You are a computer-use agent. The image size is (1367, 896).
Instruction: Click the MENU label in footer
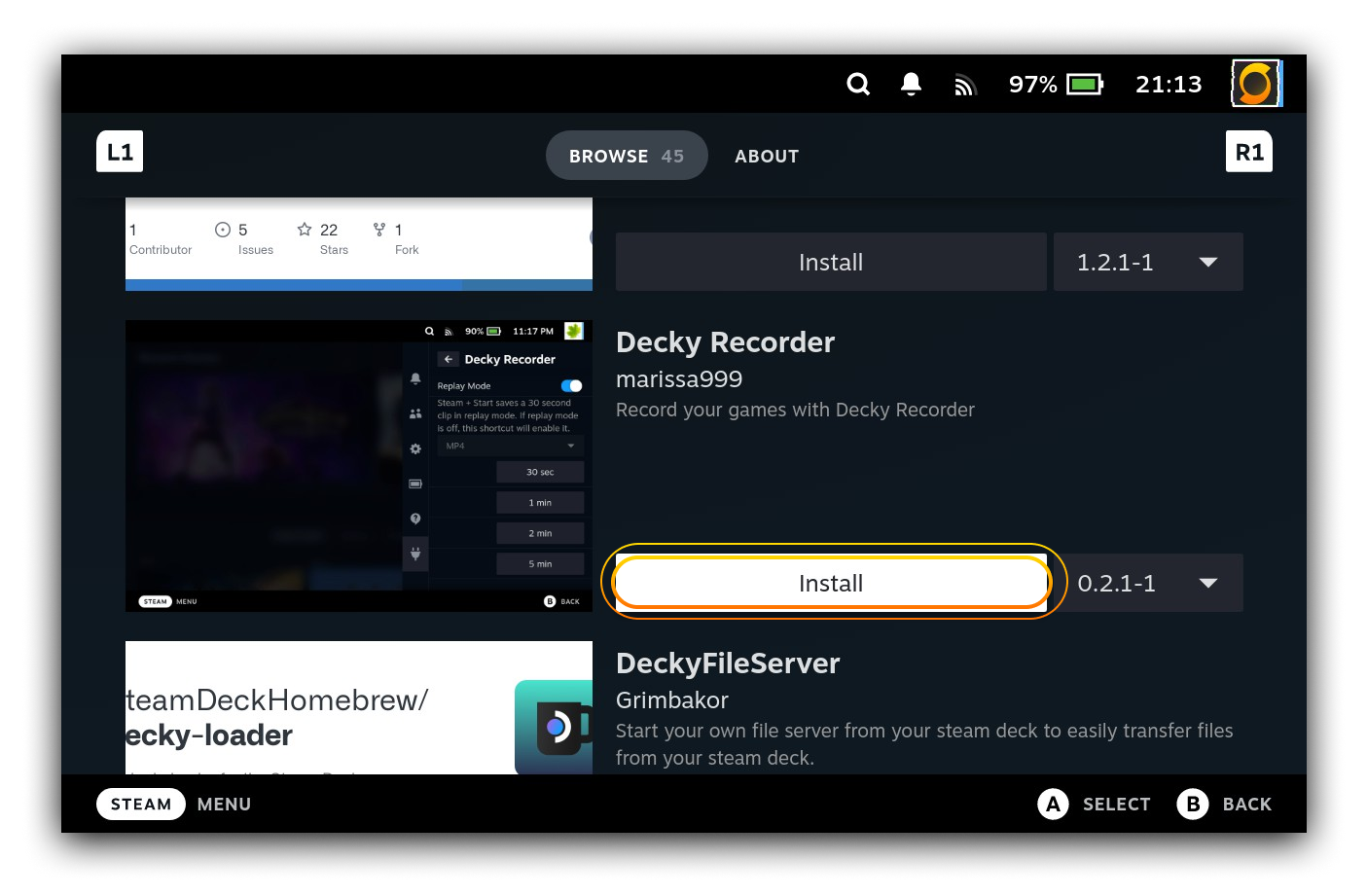click(224, 804)
